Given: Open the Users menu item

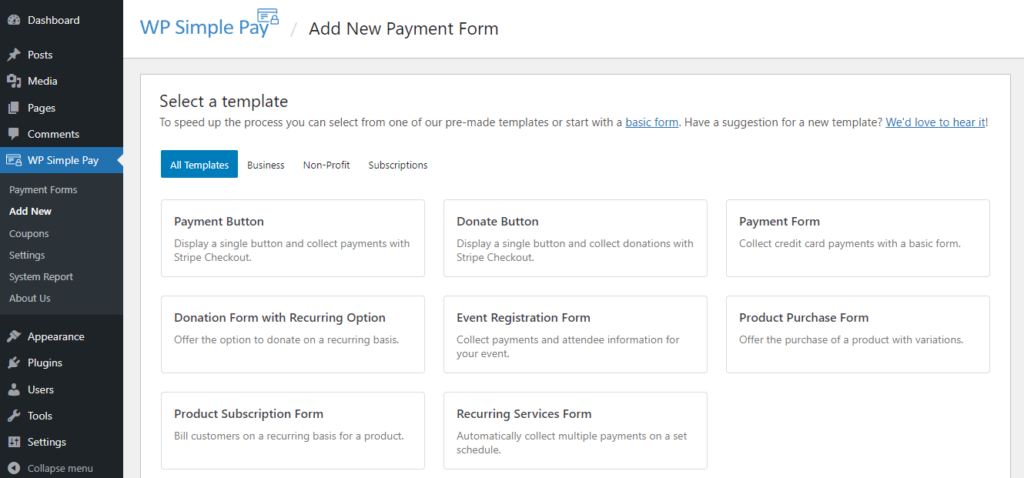Looking at the screenshot, I should click(61, 390).
